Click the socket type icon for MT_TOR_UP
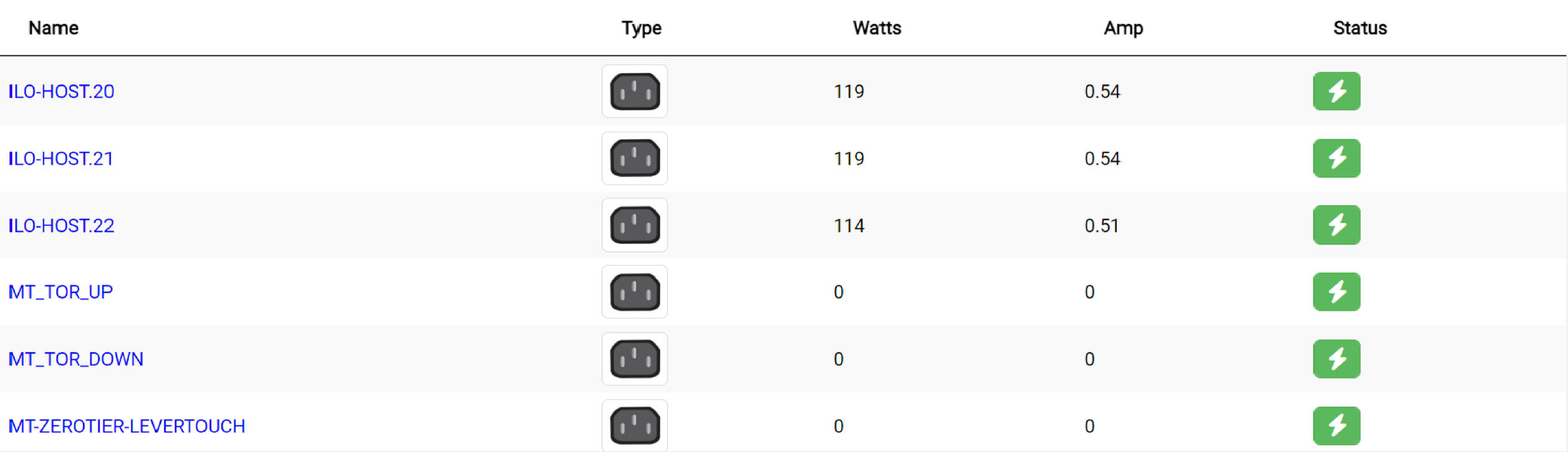The image size is (1568, 452). (635, 292)
